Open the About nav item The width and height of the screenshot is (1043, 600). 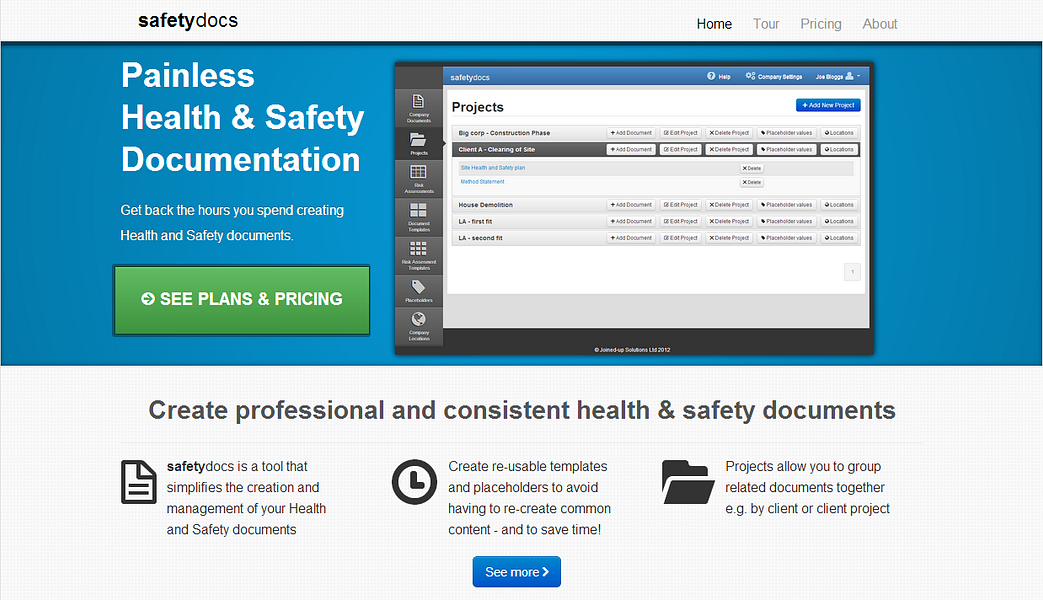click(879, 24)
